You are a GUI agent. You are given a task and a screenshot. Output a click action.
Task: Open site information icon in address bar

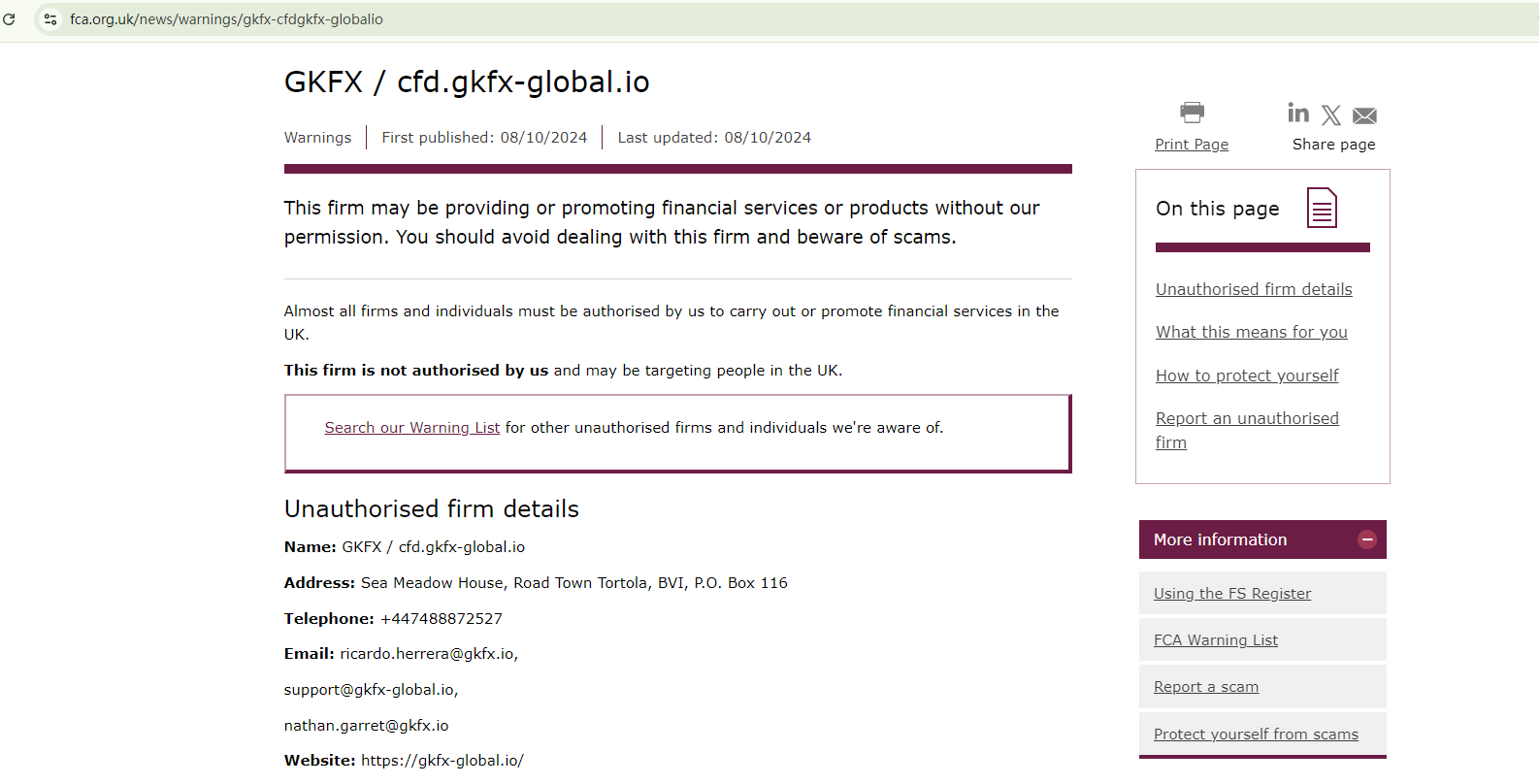coord(50,19)
